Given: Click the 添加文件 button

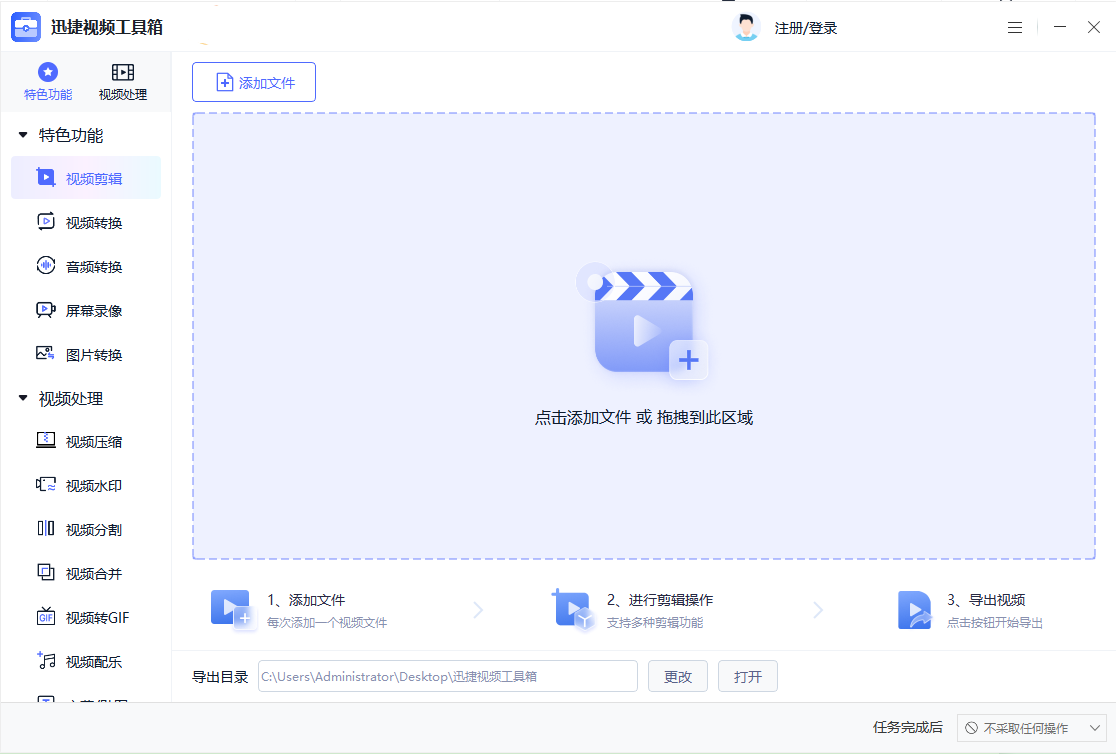Looking at the screenshot, I should point(253,82).
